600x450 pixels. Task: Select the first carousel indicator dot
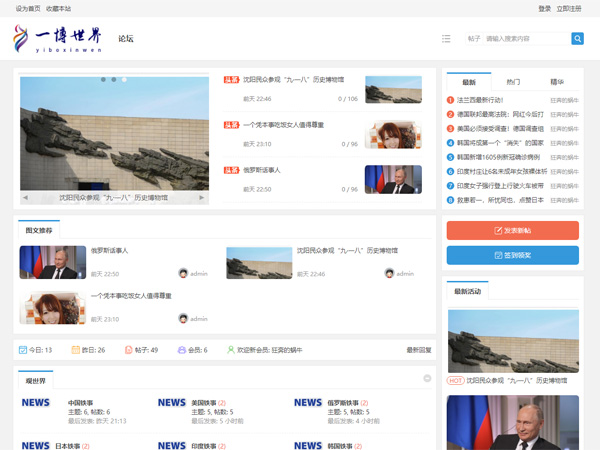click(103, 80)
